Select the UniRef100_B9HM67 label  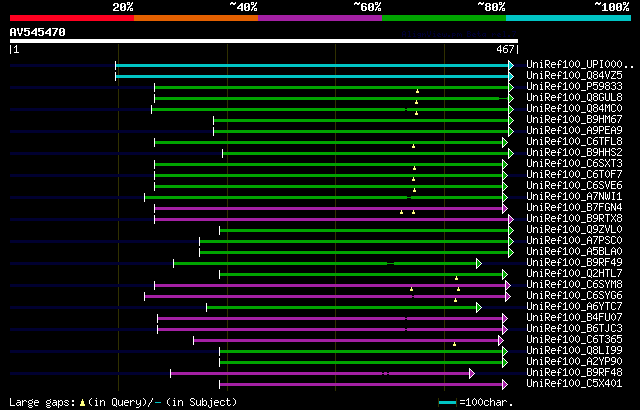point(574,120)
